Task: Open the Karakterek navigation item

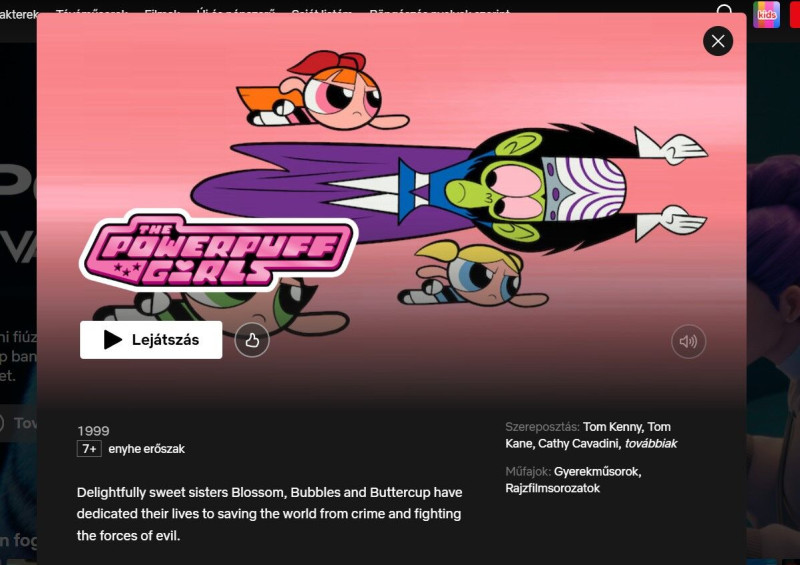Action: point(18,14)
